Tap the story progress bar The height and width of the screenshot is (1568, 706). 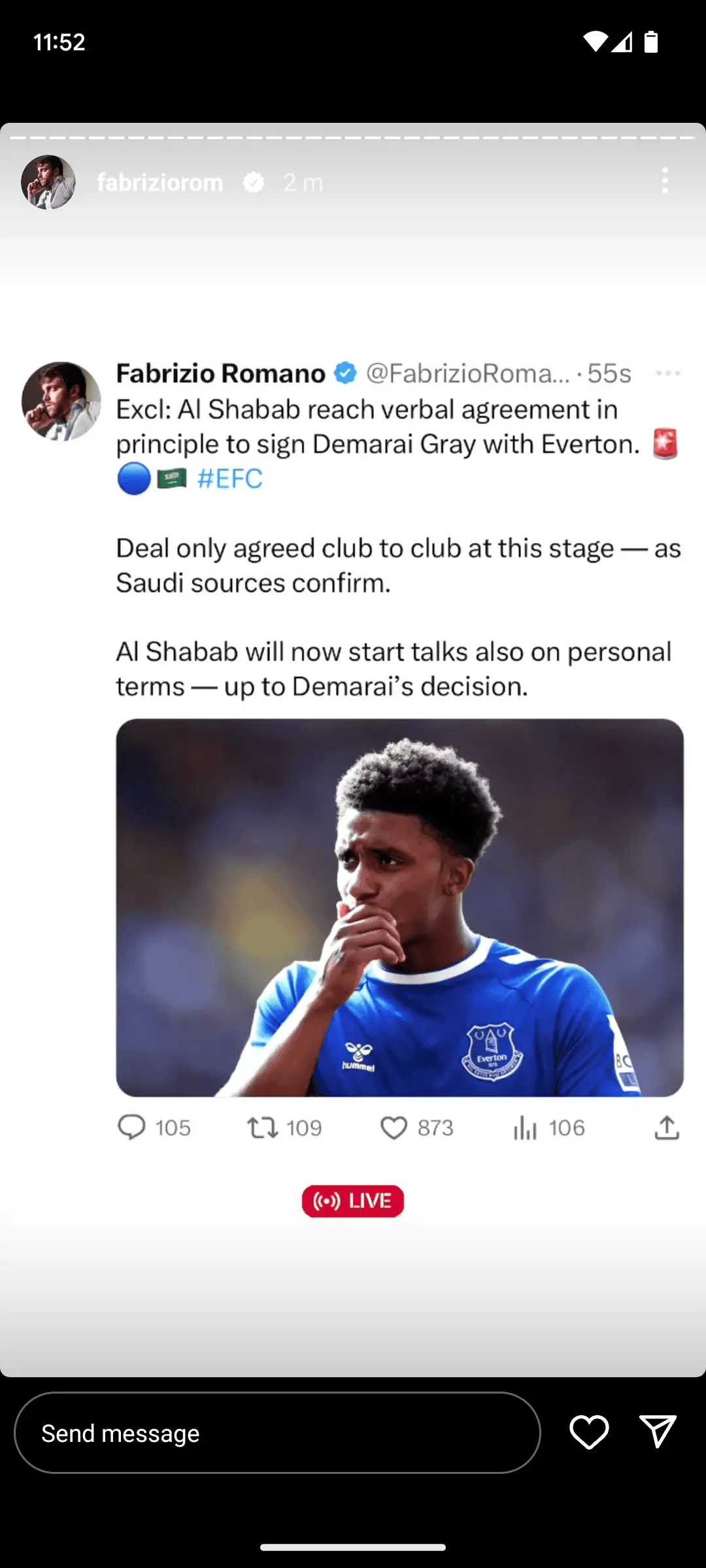(353, 138)
